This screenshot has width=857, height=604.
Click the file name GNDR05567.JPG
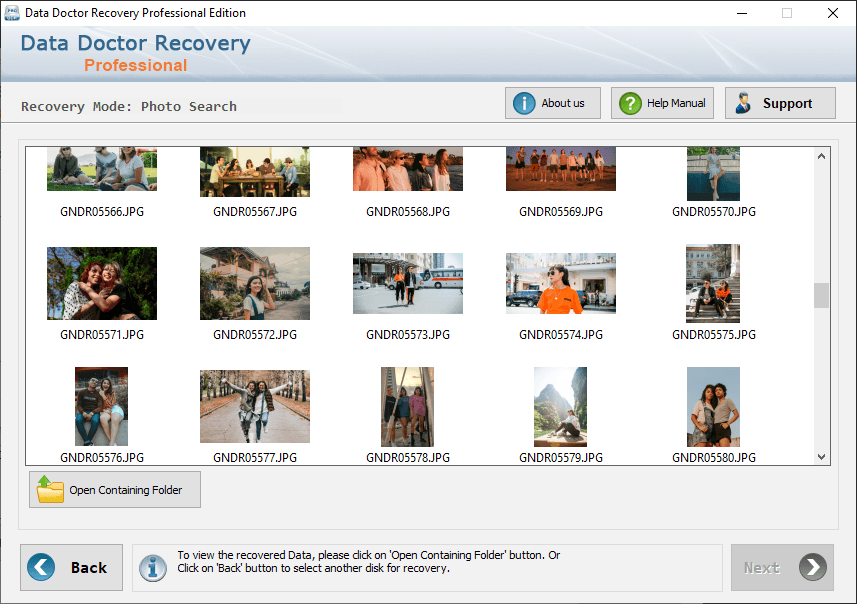coord(255,212)
